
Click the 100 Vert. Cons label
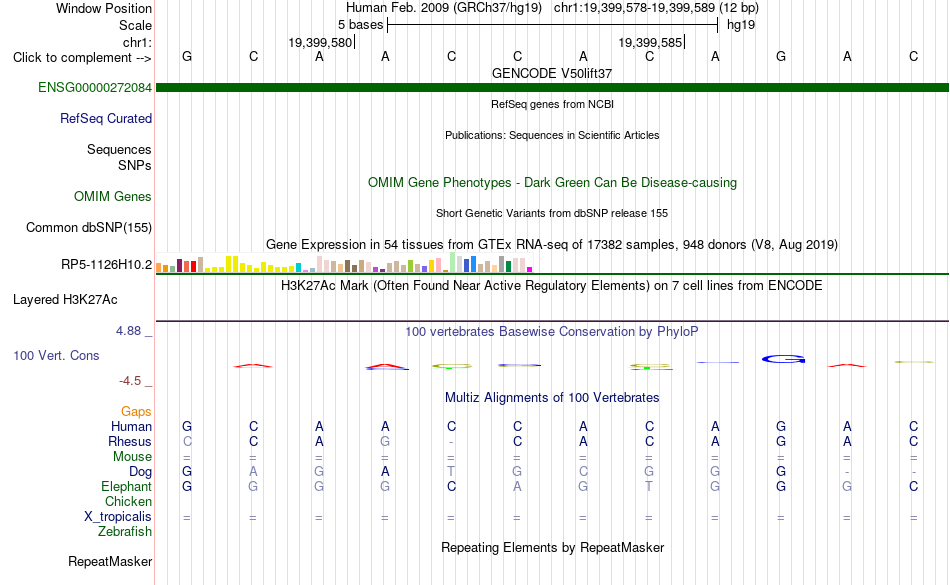(x=56, y=355)
